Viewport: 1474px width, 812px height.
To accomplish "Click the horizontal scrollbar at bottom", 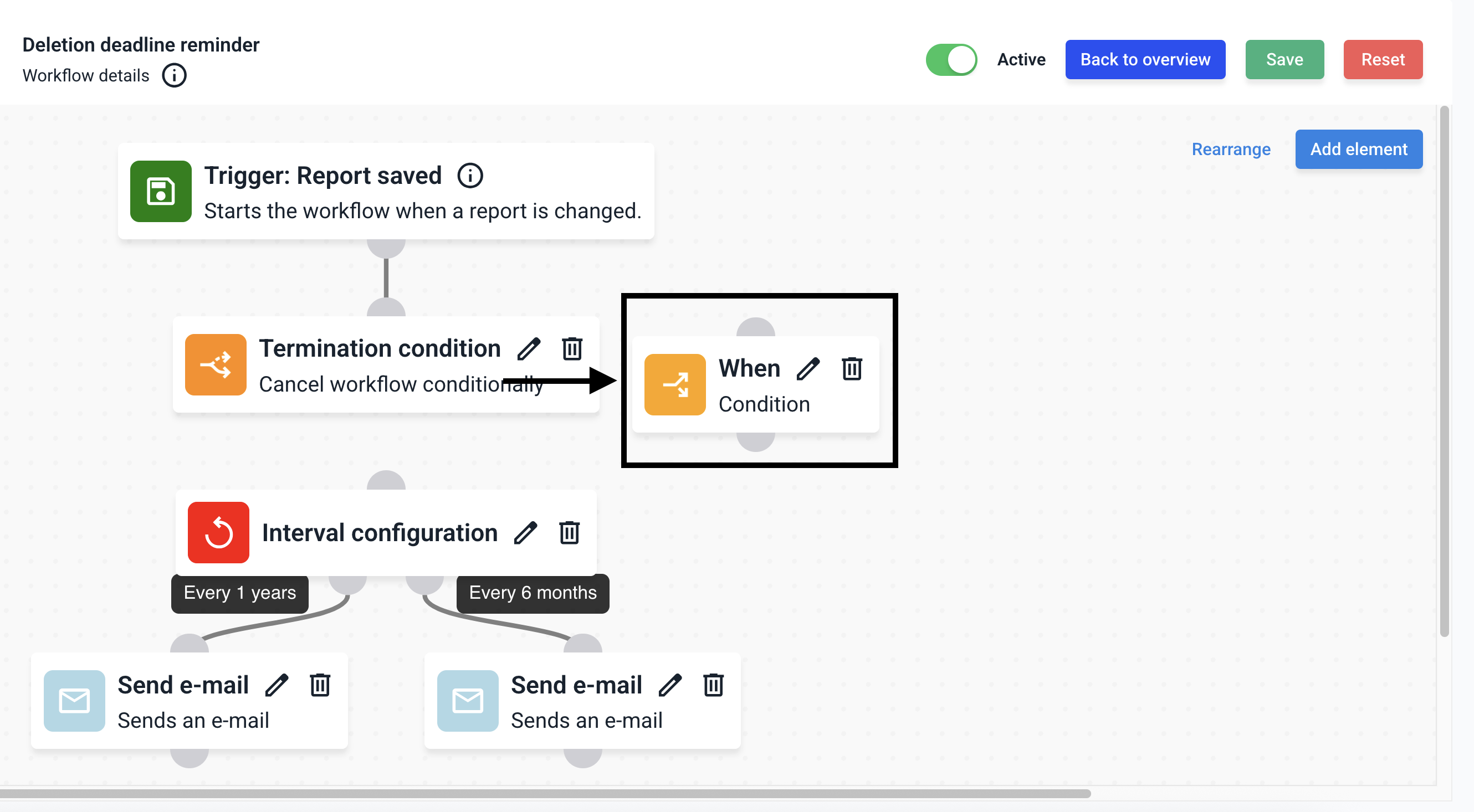I will pyautogui.click(x=544, y=794).
